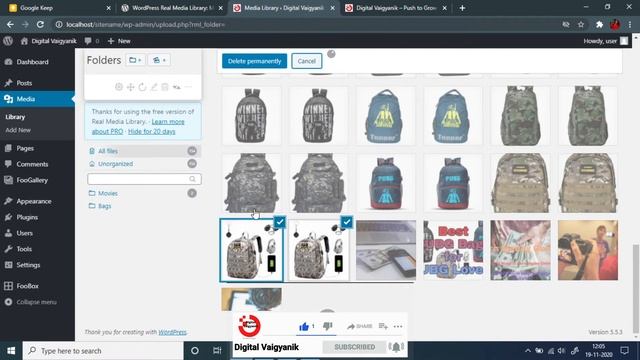
Task: Click the Delete permanently button
Action: tap(254, 61)
